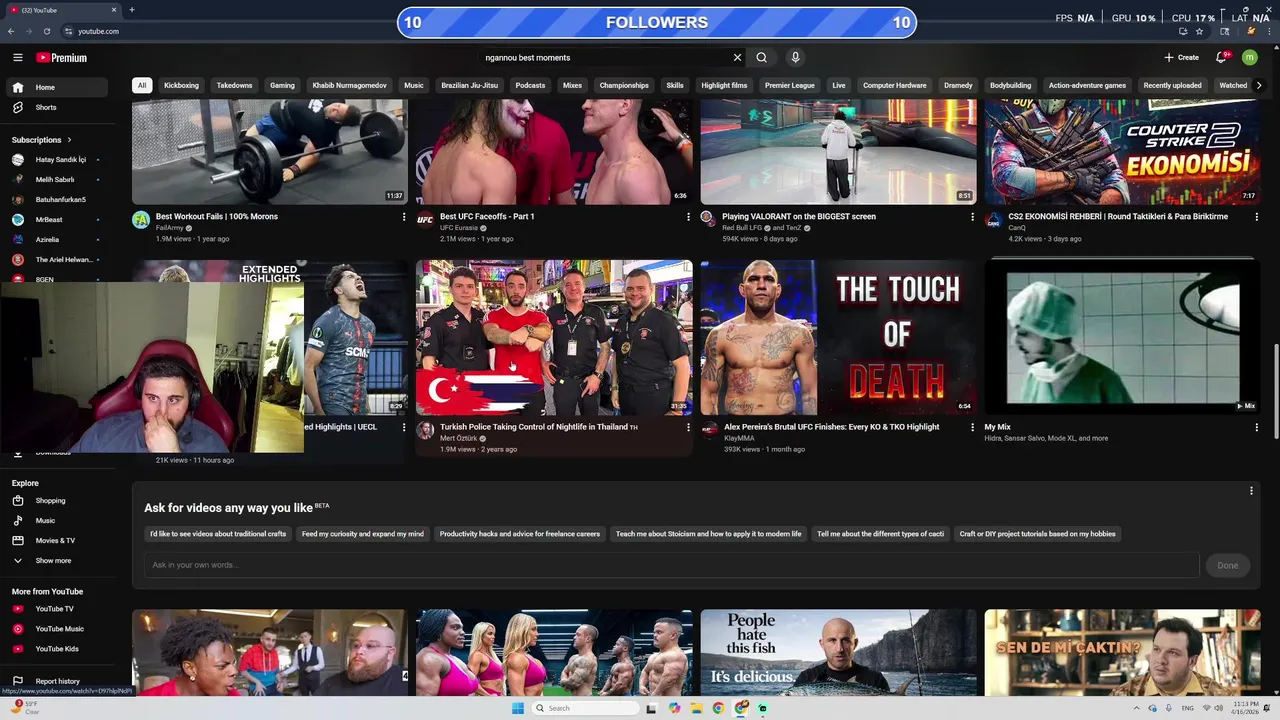The height and width of the screenshot is (720, 1280).
Task: Open Shorts in the sidebar
Action: (x=58, y=107)
